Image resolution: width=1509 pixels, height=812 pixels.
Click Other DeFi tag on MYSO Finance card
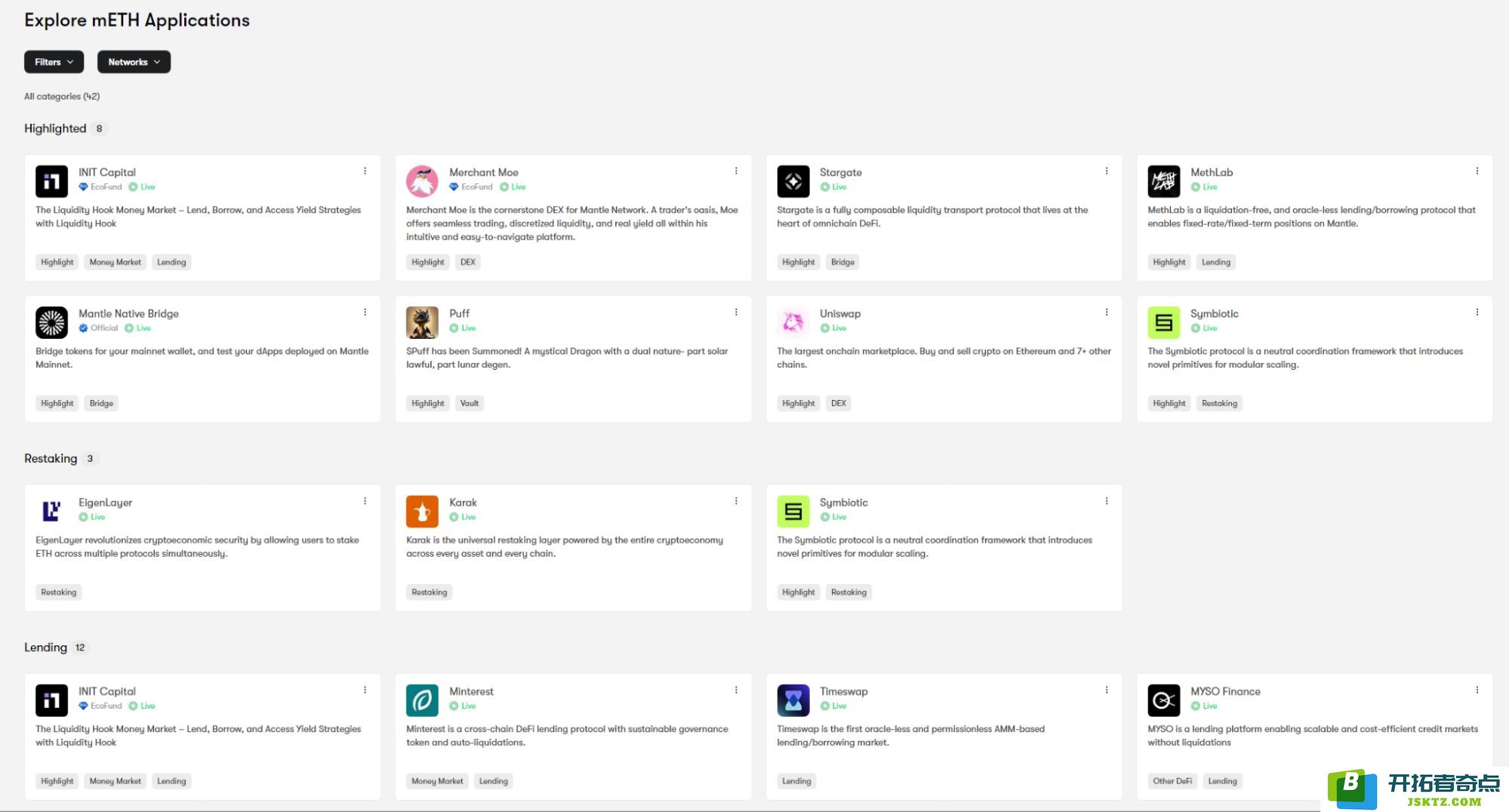1172,781
